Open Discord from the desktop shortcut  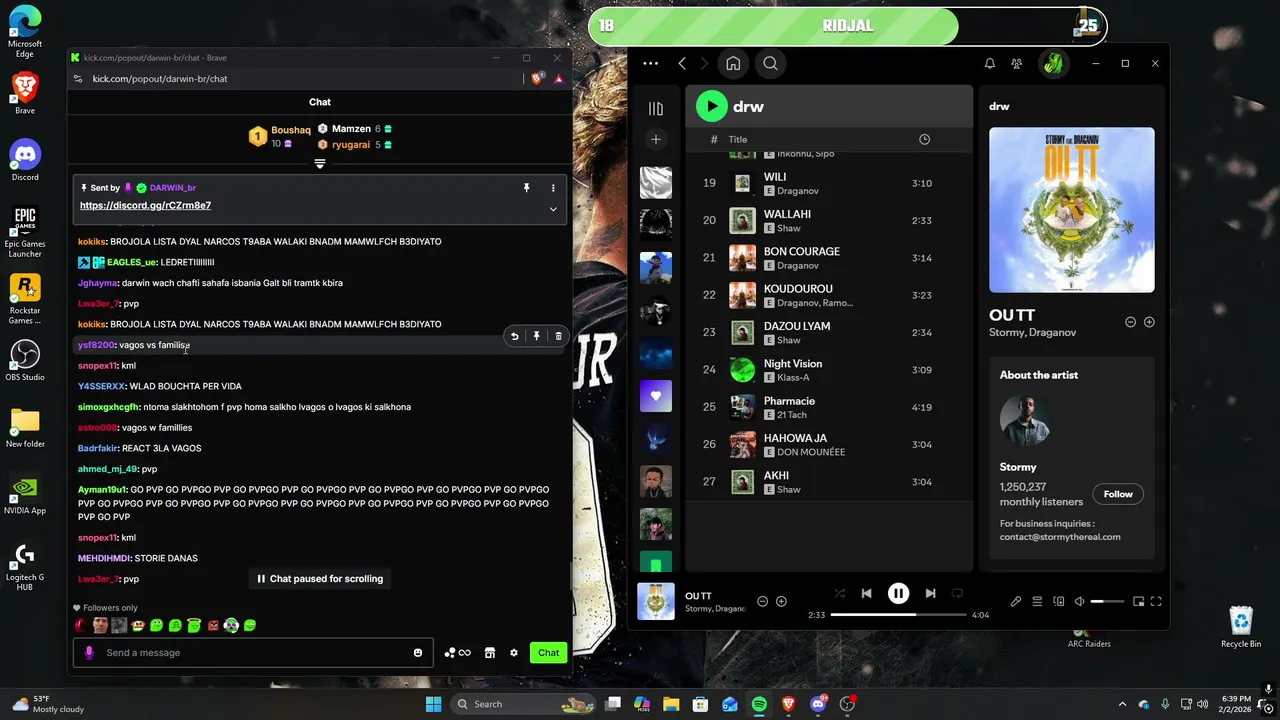(x=25, y=160)
